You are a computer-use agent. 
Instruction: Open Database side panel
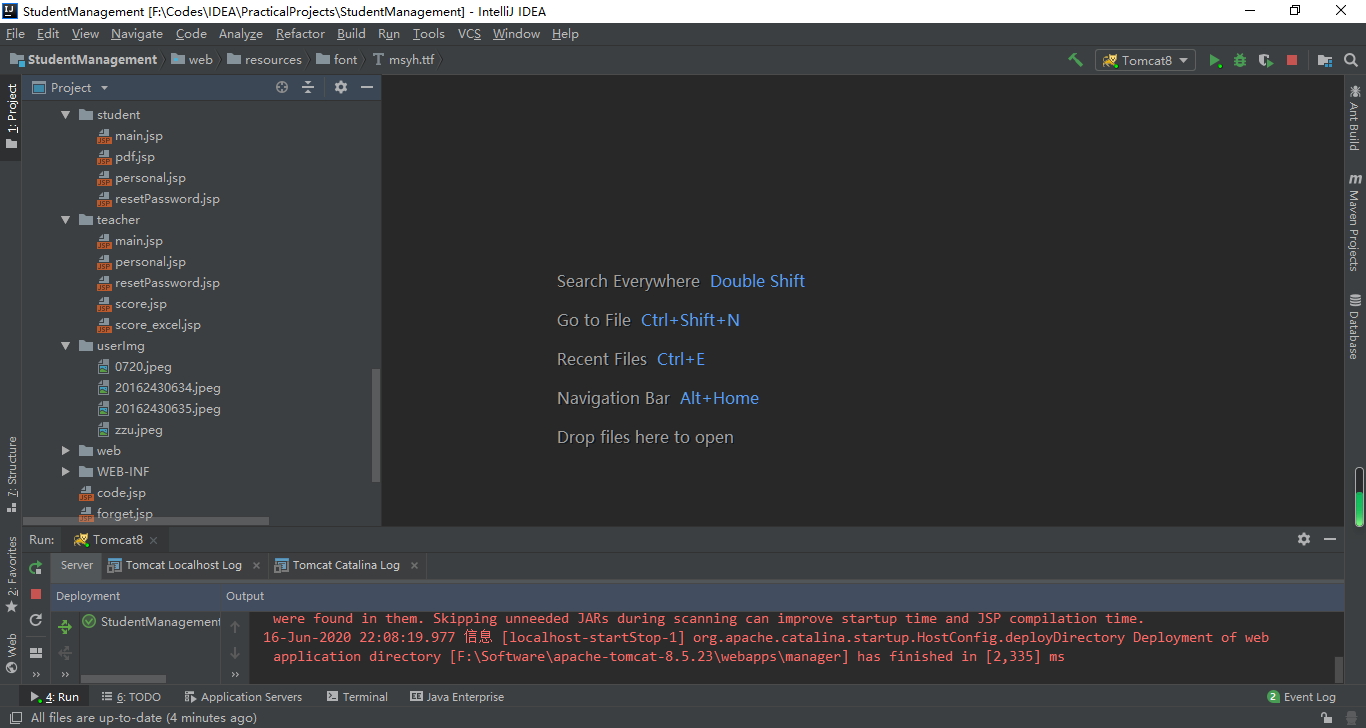[x=1355, y=327]
